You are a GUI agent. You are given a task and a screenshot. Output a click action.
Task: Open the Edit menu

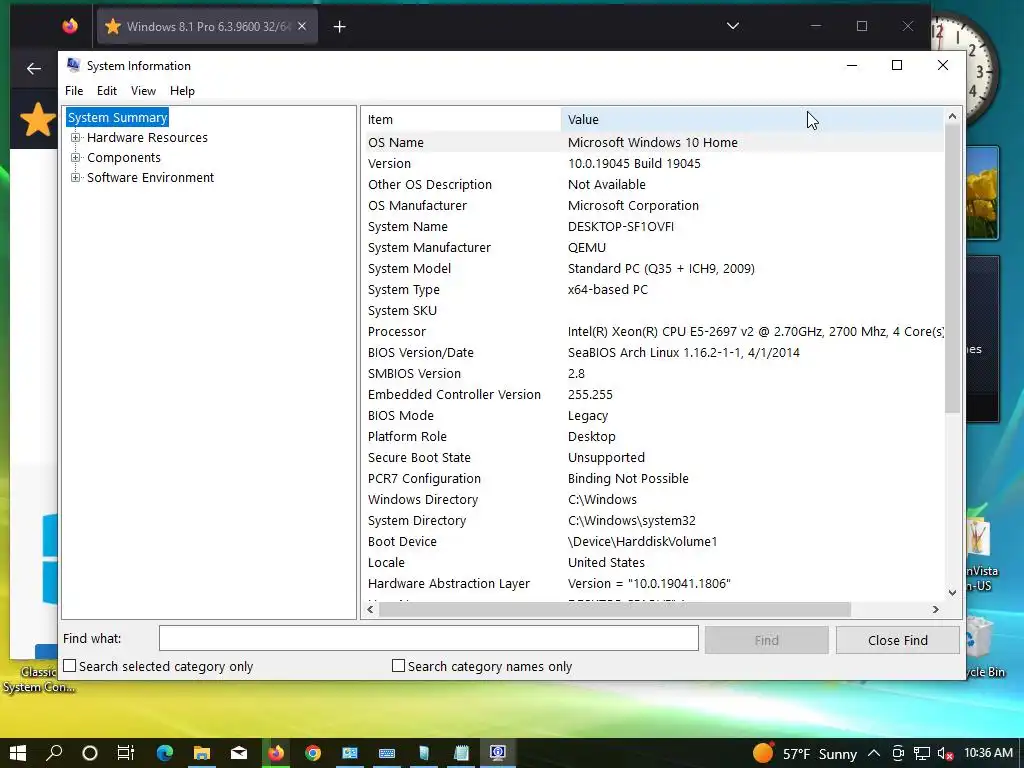(x=106, y=91)
